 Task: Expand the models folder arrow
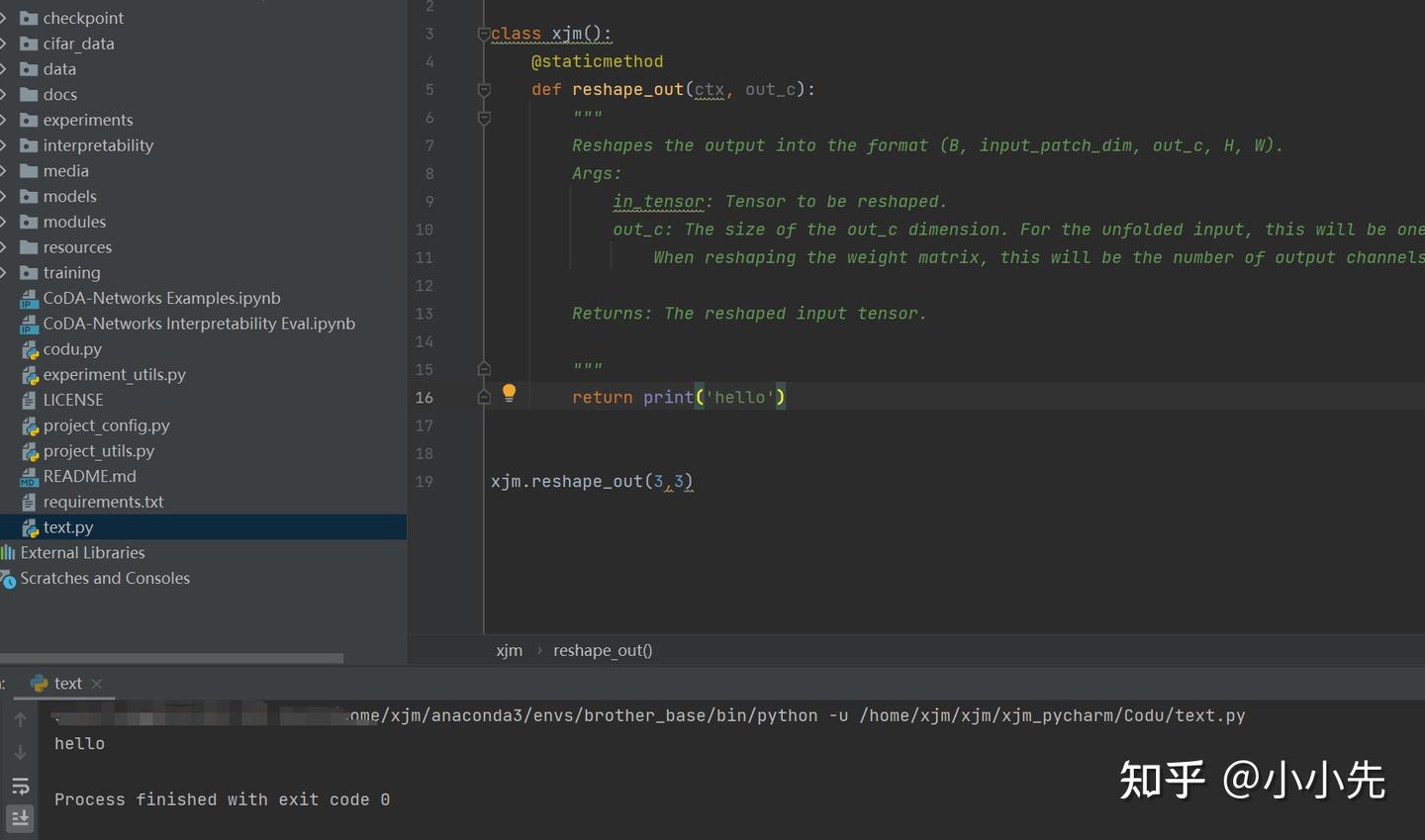point(4,196)
